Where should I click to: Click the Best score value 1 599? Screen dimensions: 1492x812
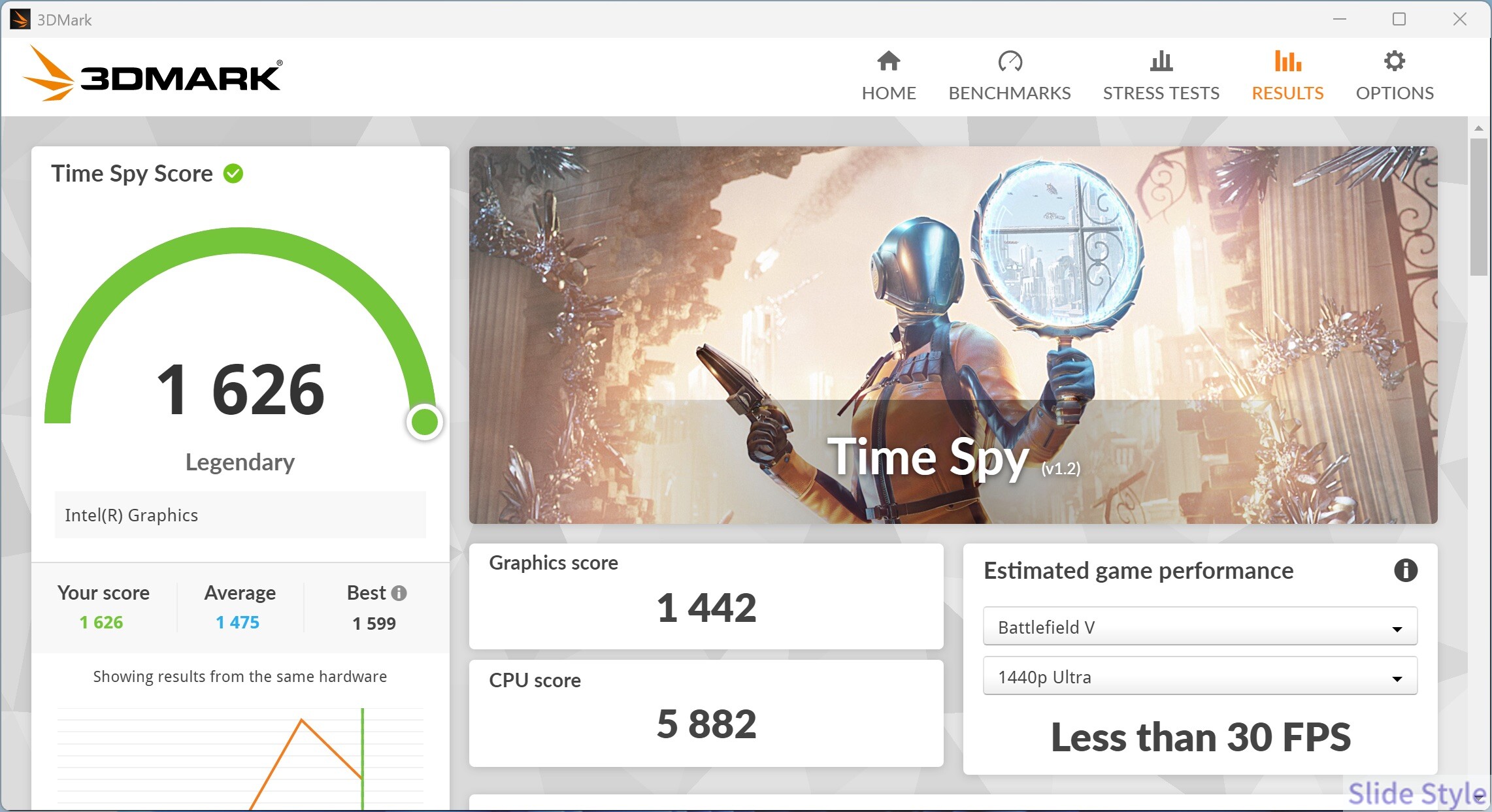[x=374, y=623]
